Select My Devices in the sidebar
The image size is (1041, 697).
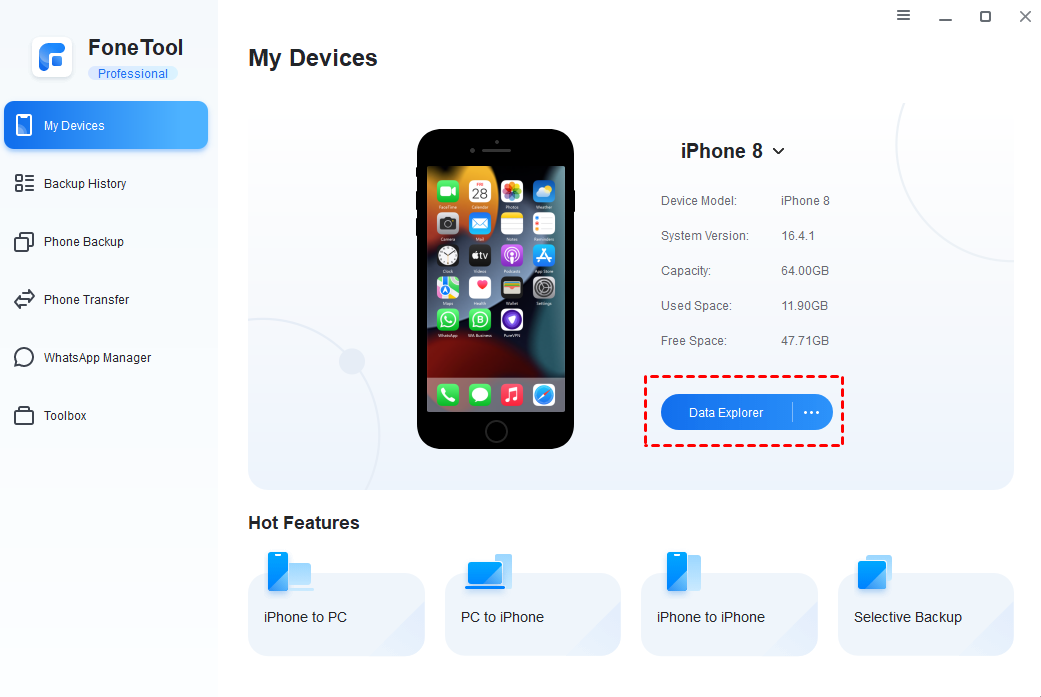click(x=106, y=125)
